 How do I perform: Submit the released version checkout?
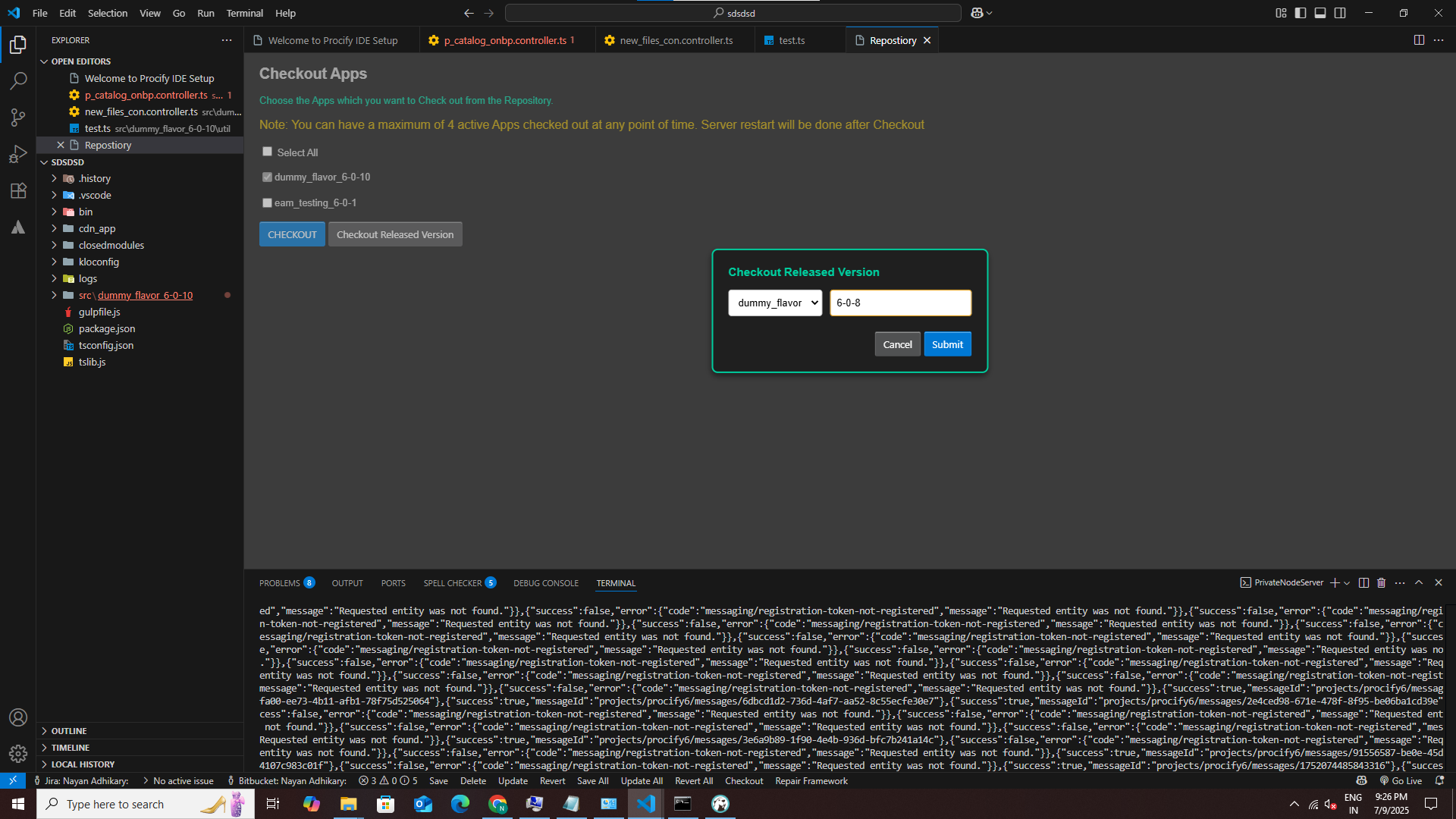947,344
